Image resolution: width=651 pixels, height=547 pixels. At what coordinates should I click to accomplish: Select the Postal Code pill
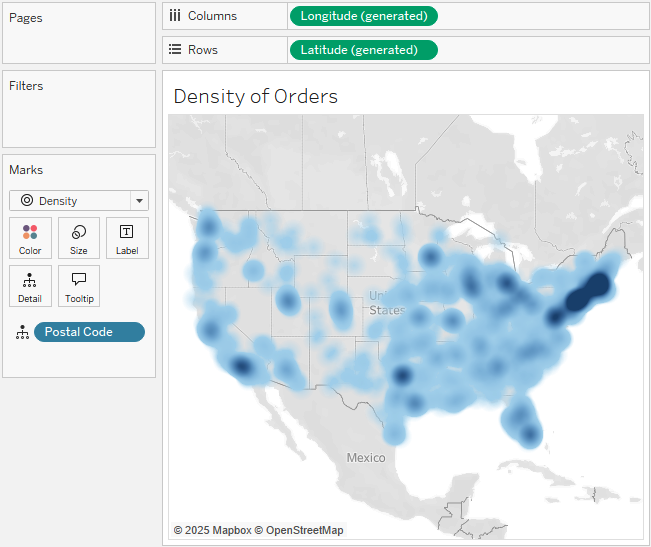pyautogui.click(x=89, y=332)
